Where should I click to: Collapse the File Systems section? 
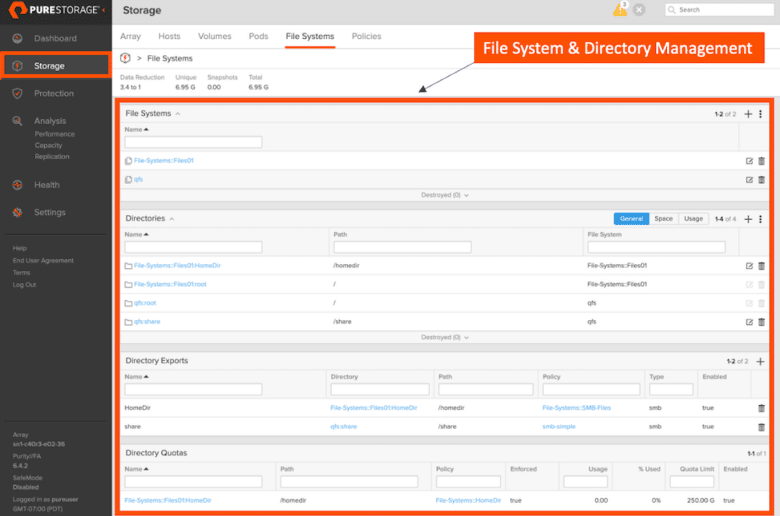tap(178, 114)
